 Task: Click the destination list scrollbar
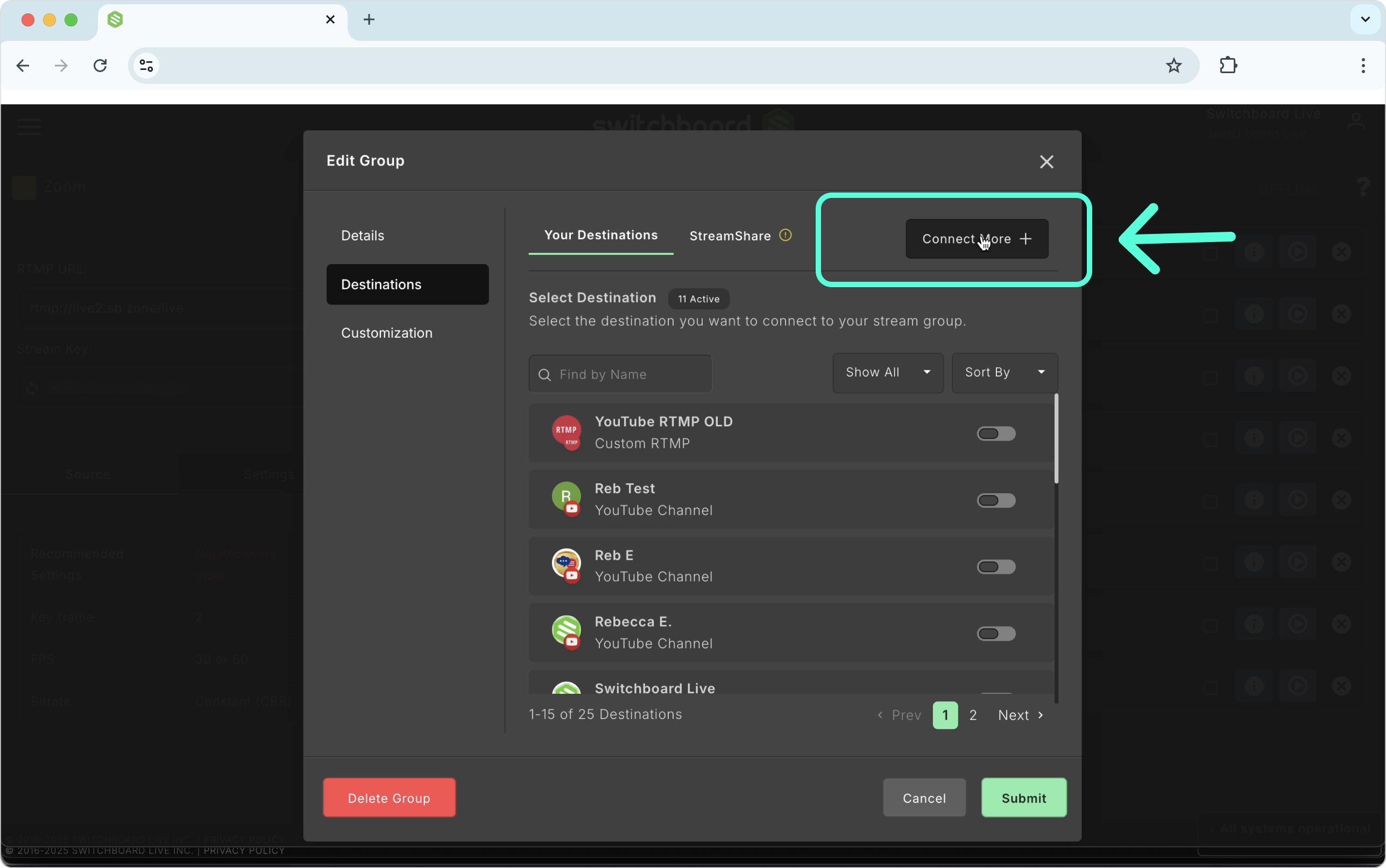[1056, 439]
